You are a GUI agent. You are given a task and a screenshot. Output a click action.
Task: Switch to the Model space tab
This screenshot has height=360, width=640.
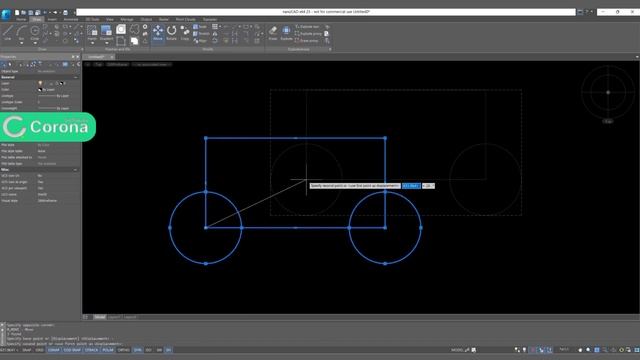(100, 317)
